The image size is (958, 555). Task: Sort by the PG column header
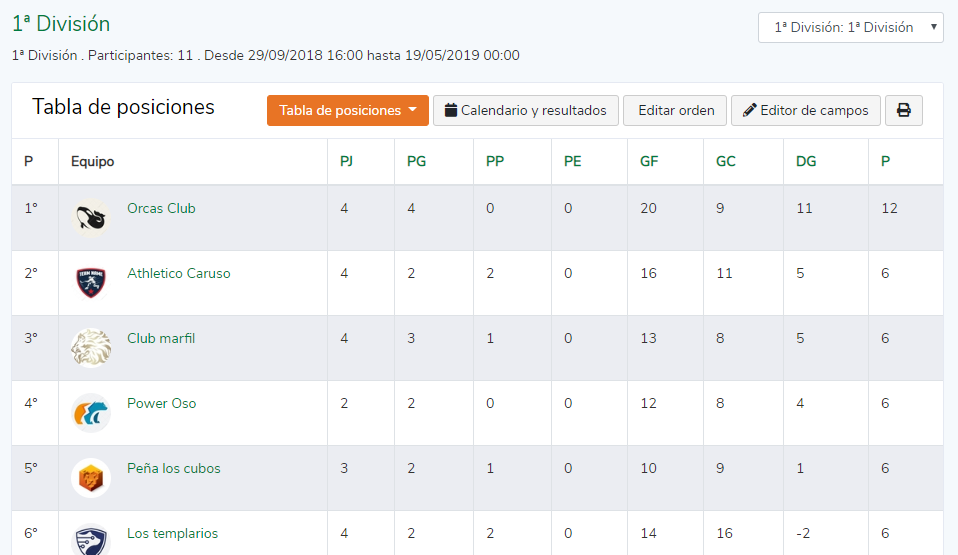point(417,161)
